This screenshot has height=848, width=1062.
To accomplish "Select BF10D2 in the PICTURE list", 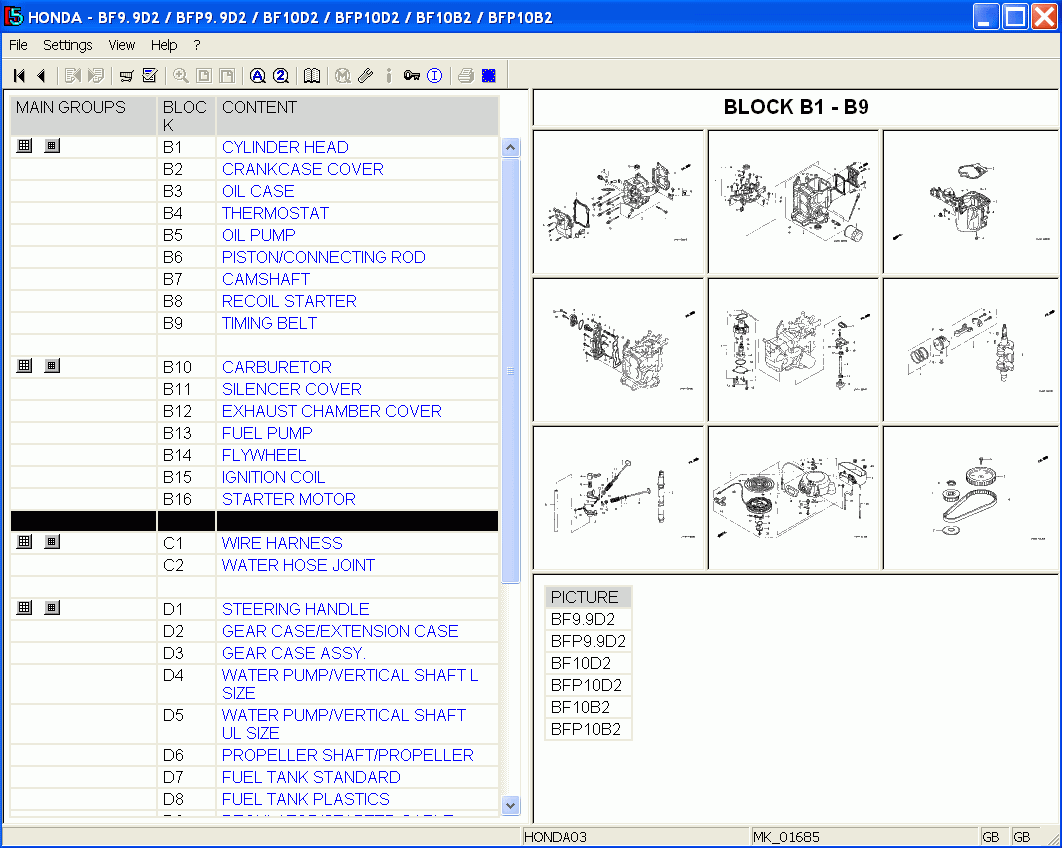I will coord(588,663).
